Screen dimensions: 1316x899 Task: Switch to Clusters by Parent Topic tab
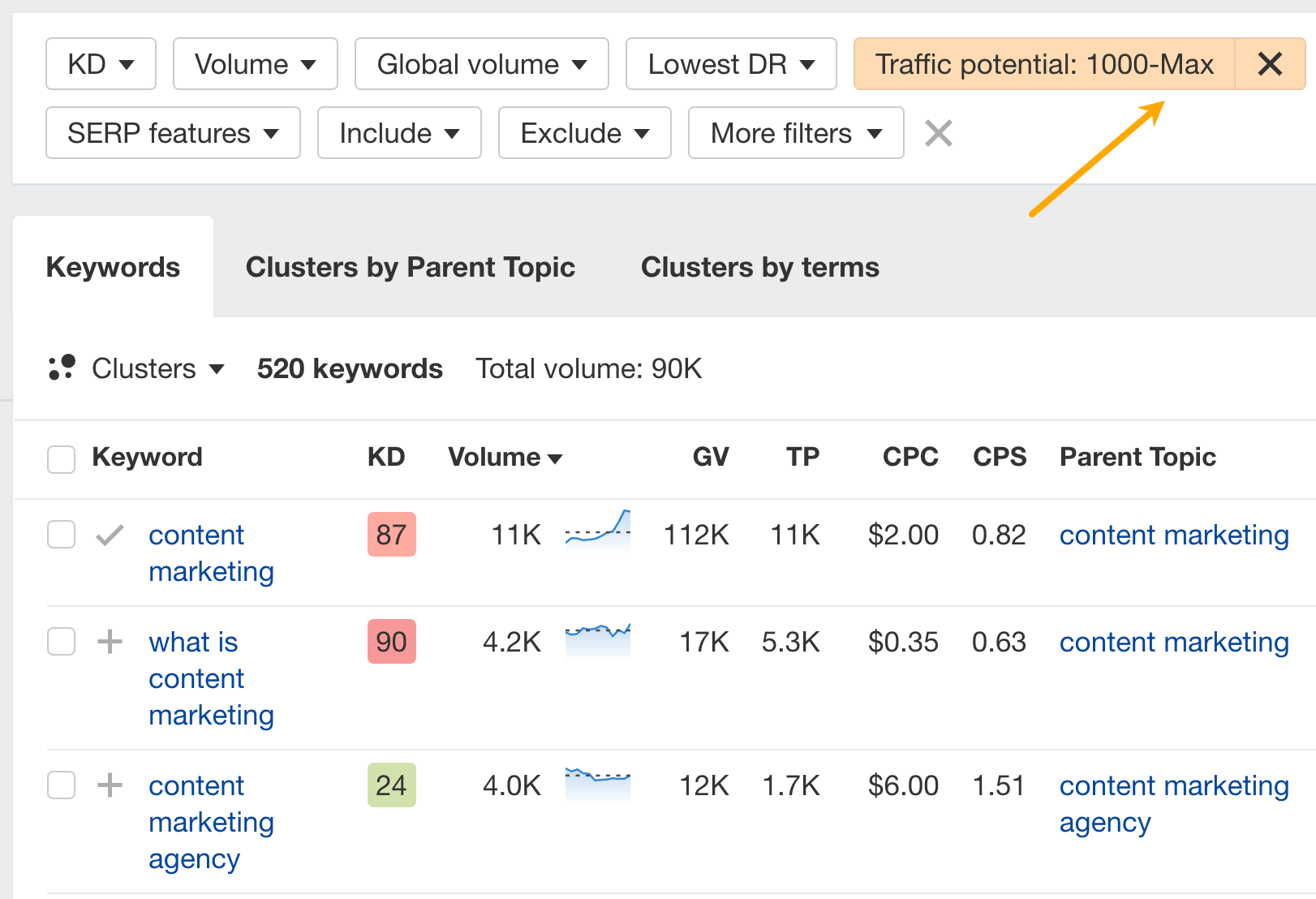(x=411, y=267)
